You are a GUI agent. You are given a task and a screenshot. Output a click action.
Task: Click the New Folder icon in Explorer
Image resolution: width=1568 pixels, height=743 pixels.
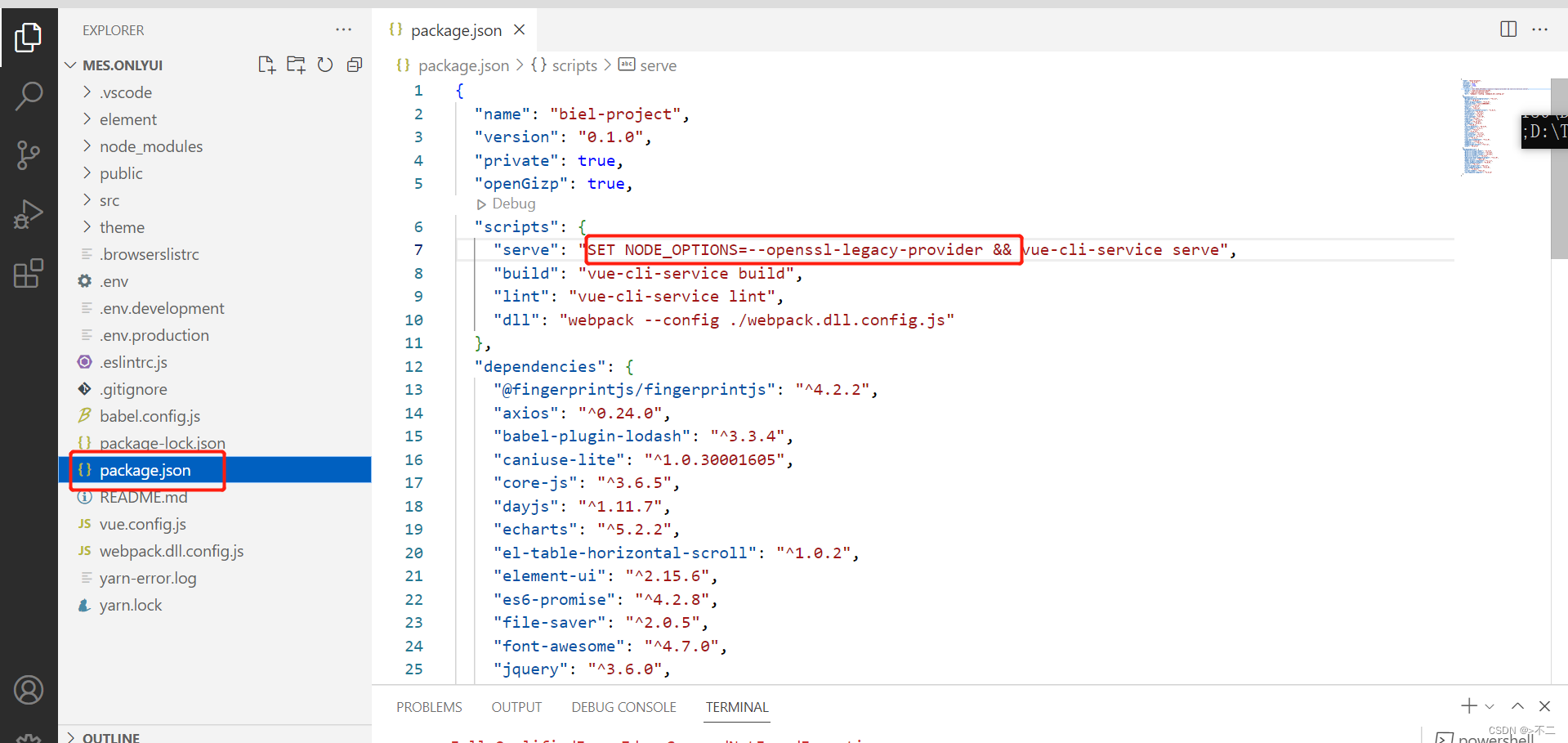coord(296,65)
